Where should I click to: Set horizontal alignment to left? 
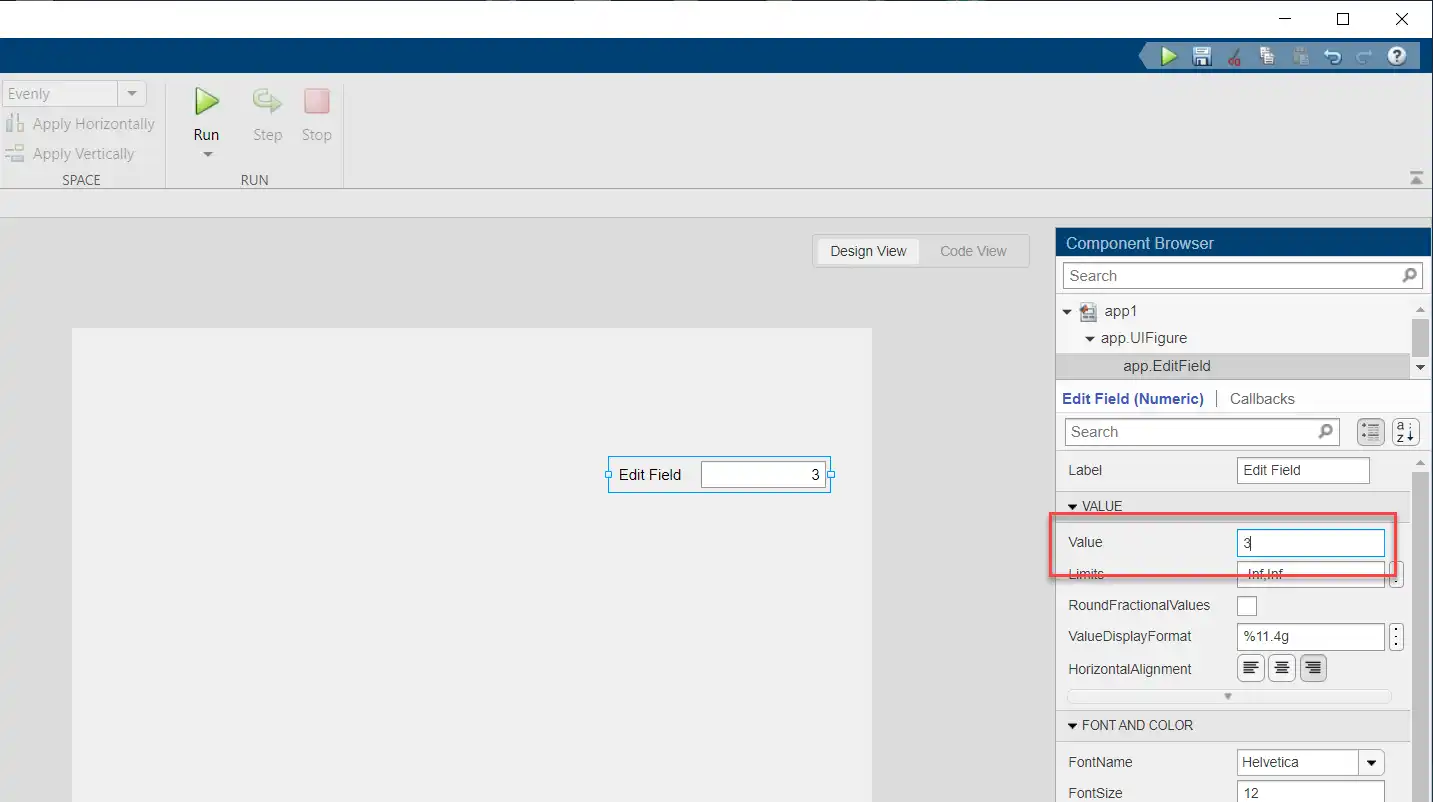click(1250, 668)
